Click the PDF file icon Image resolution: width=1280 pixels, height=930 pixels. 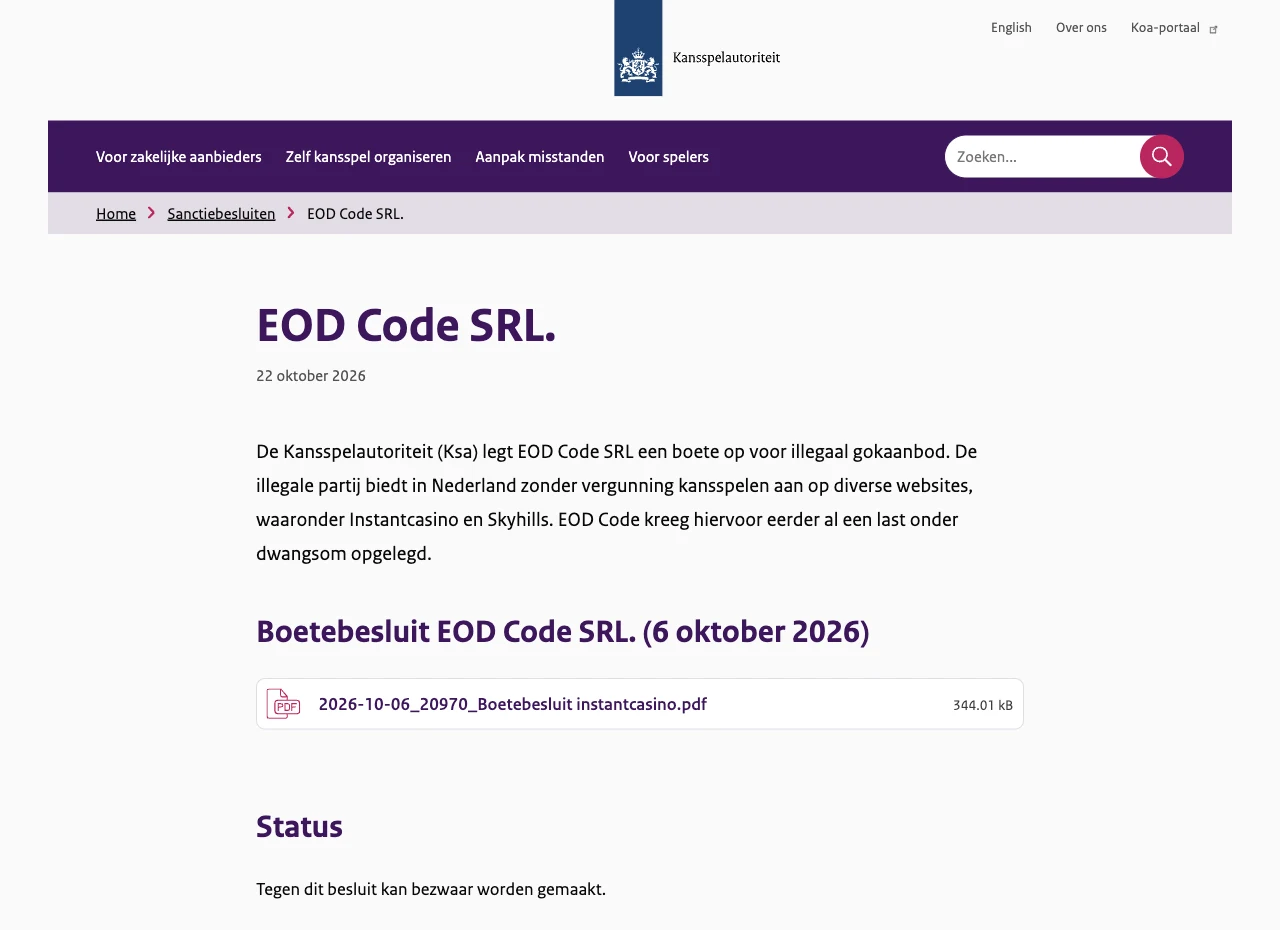[x=283, y=704]
